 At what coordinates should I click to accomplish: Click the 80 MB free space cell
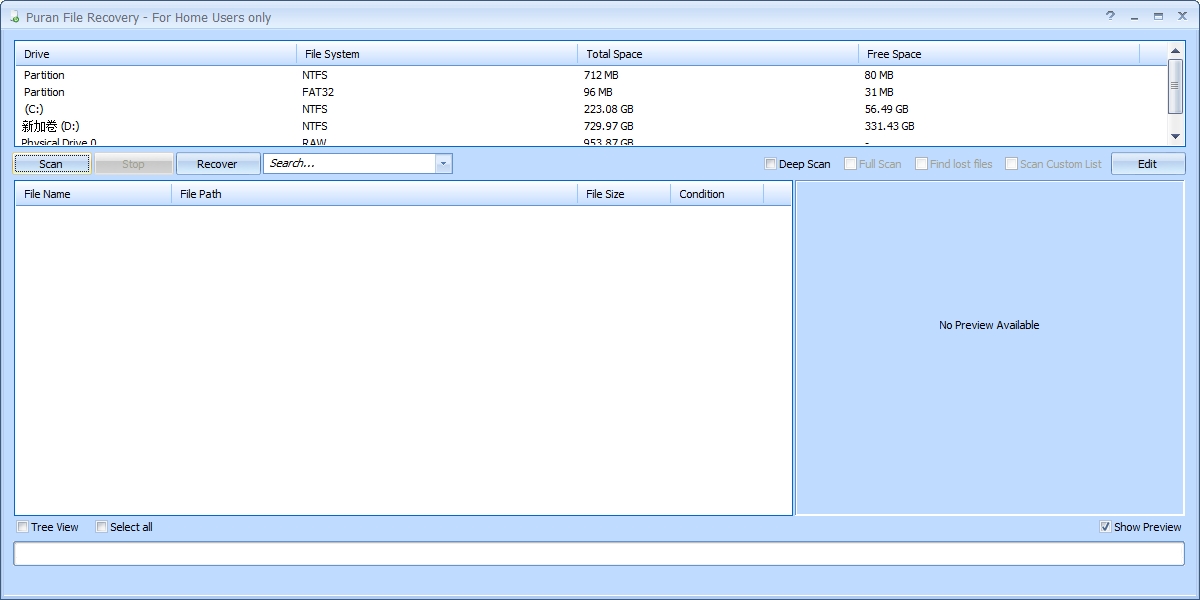click(879, 75)
